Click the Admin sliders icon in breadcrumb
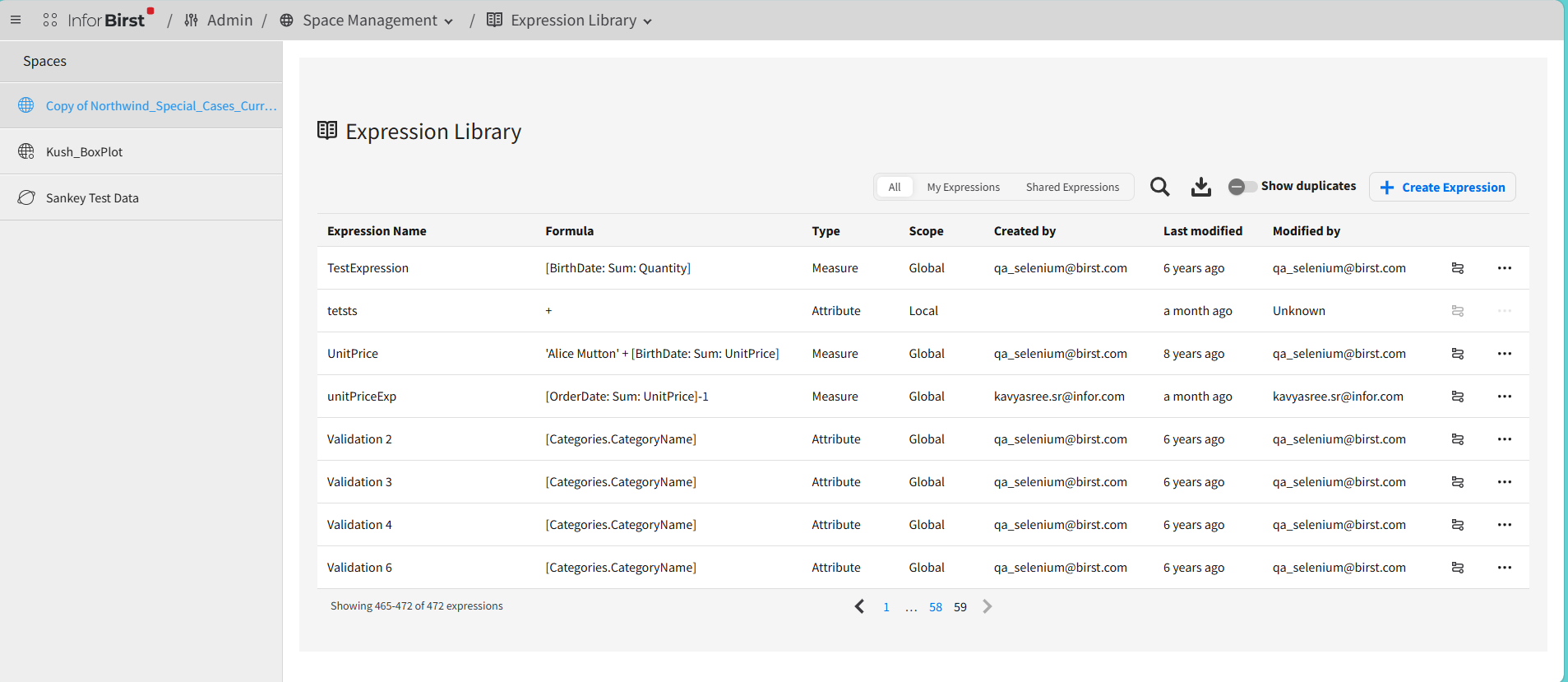 [192, 20]
